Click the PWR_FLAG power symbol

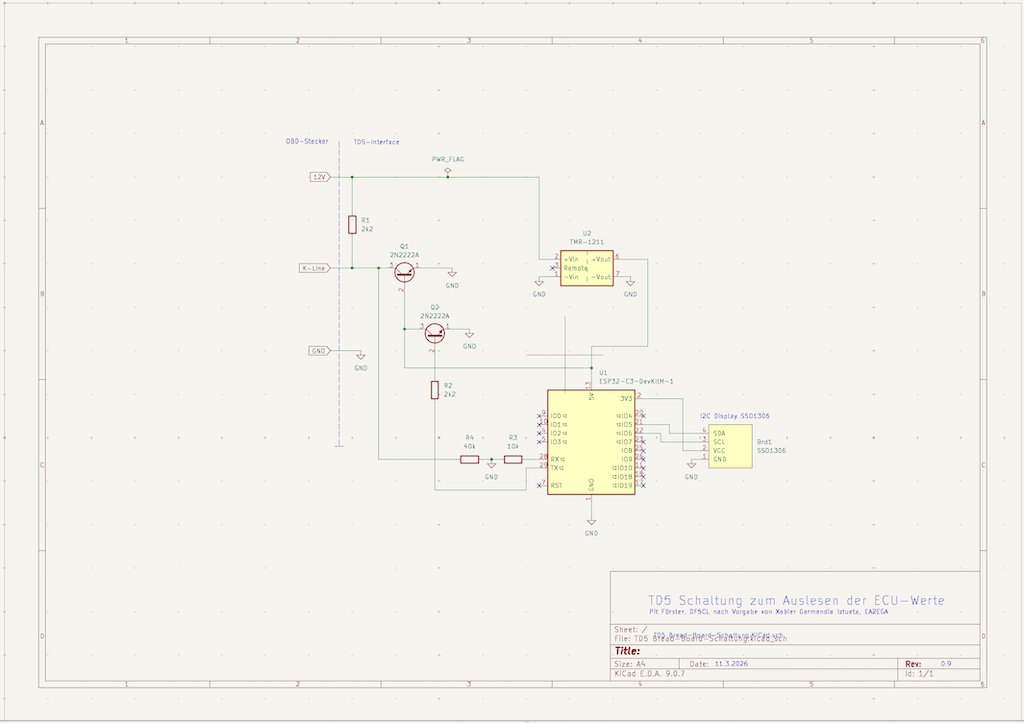pyautogui.click(x=448, y=171)
